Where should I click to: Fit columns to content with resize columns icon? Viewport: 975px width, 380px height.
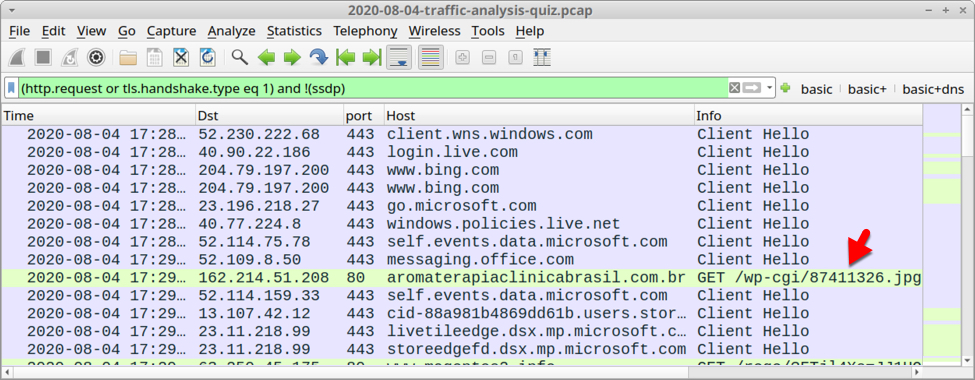(542, 58)
